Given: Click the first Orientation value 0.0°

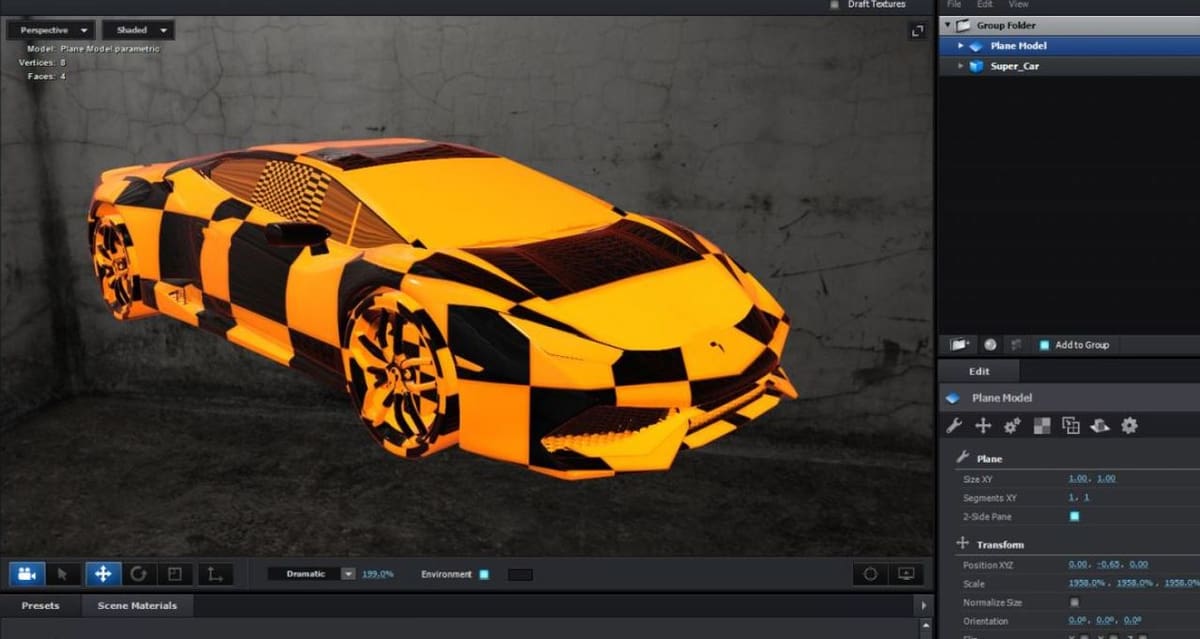Looking at the screenshot, I should 1077,621.
